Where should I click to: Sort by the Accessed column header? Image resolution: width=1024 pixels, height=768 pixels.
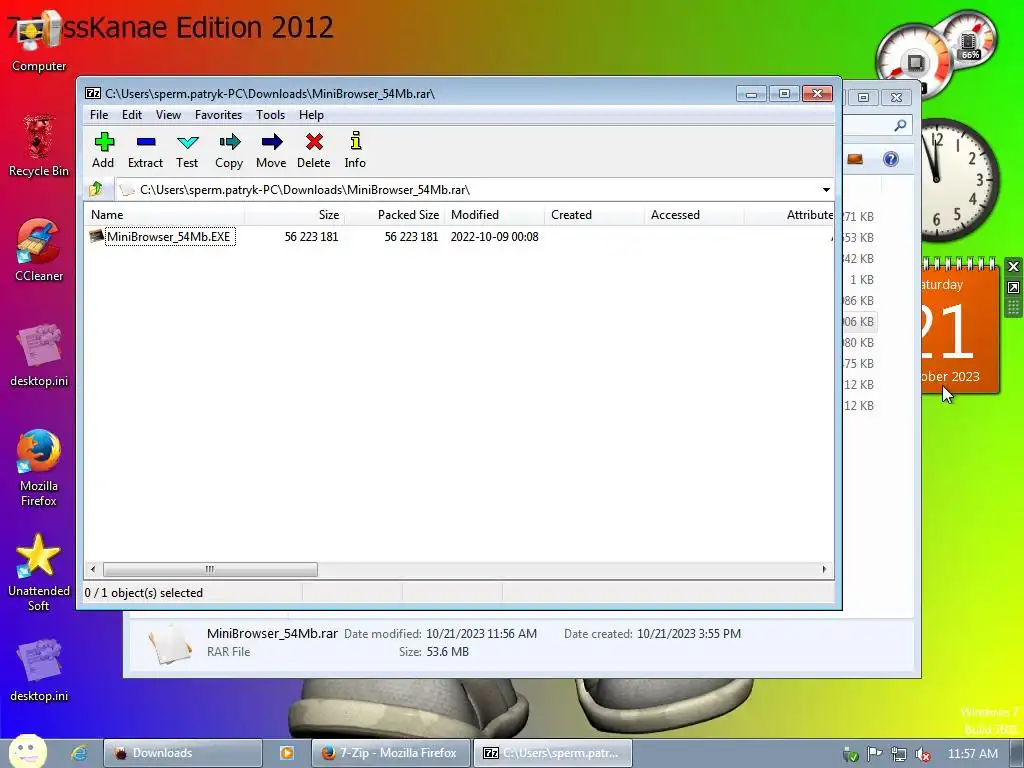point(694,214)
